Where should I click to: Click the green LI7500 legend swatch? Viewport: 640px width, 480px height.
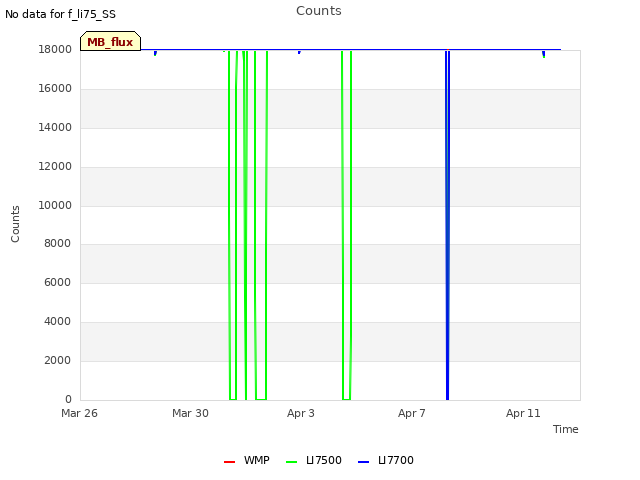point(291,462)
